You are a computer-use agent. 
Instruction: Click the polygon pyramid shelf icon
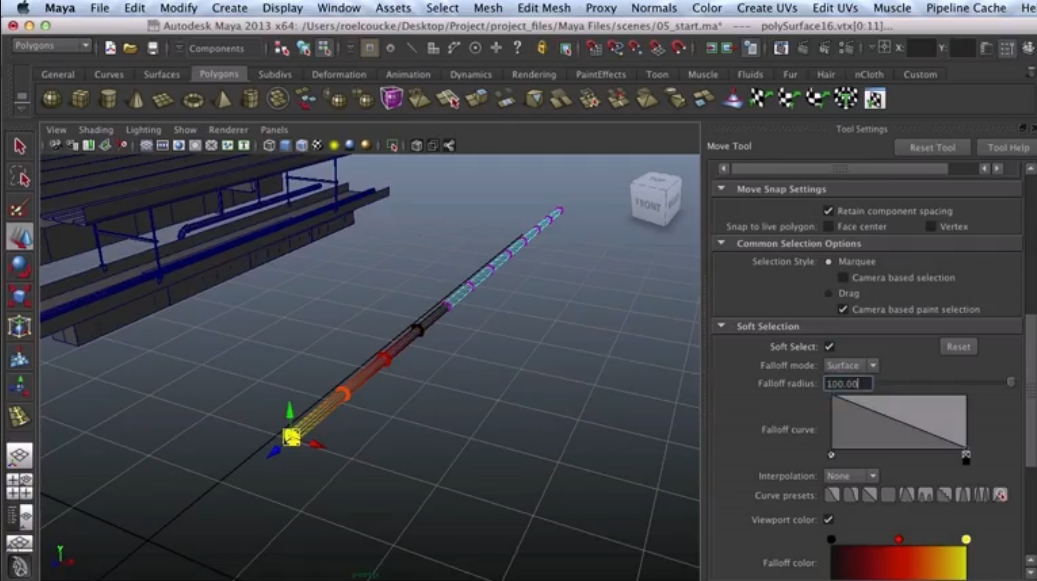(x=222, y=99)
